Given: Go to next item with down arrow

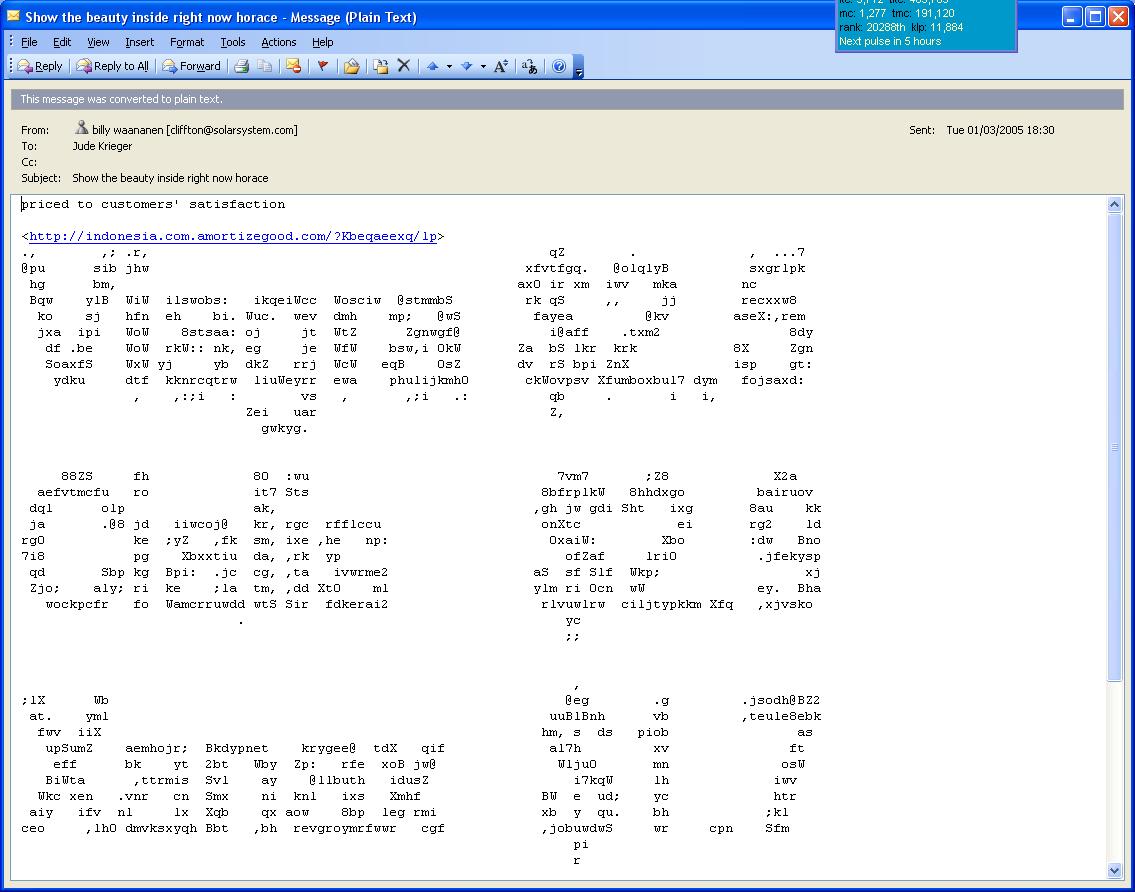Looking at the screenshot, I should pyautogui.click(x=466, y=66).
